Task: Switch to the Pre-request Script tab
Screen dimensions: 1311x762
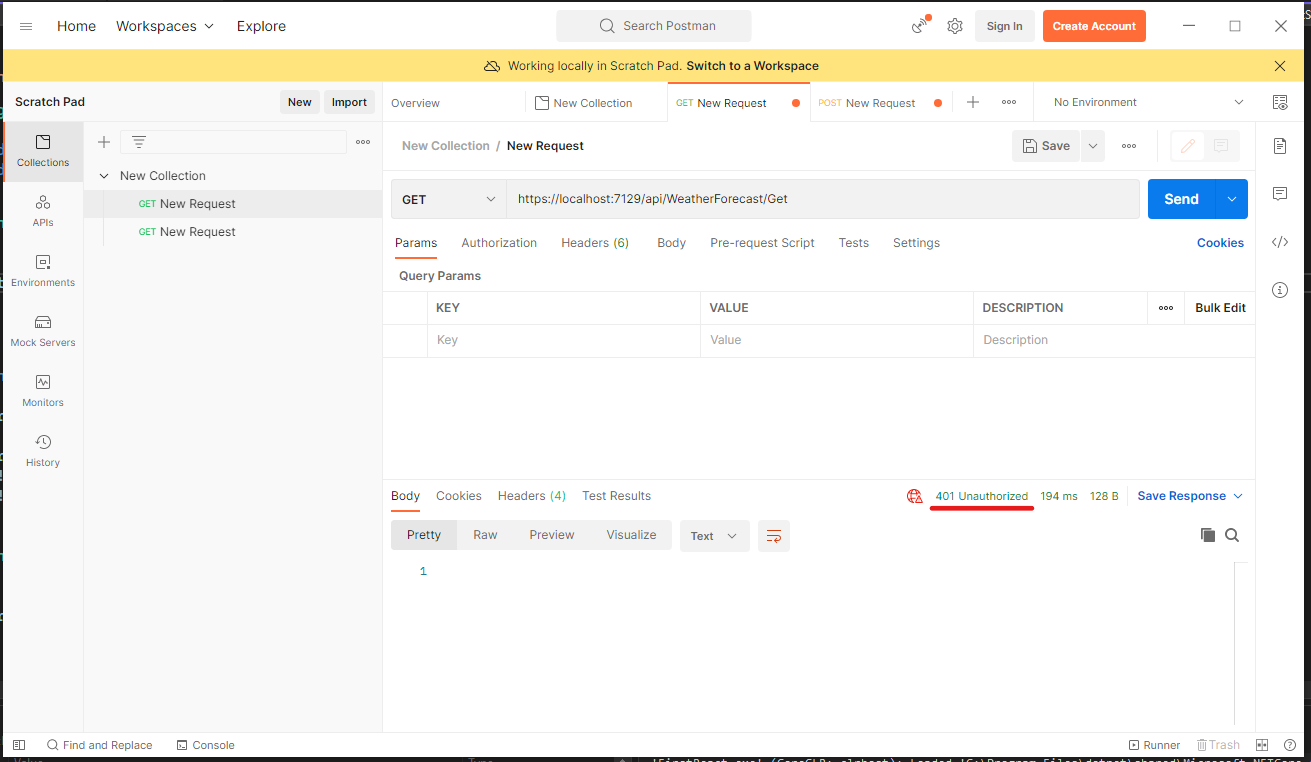Action: pos(762,243)
